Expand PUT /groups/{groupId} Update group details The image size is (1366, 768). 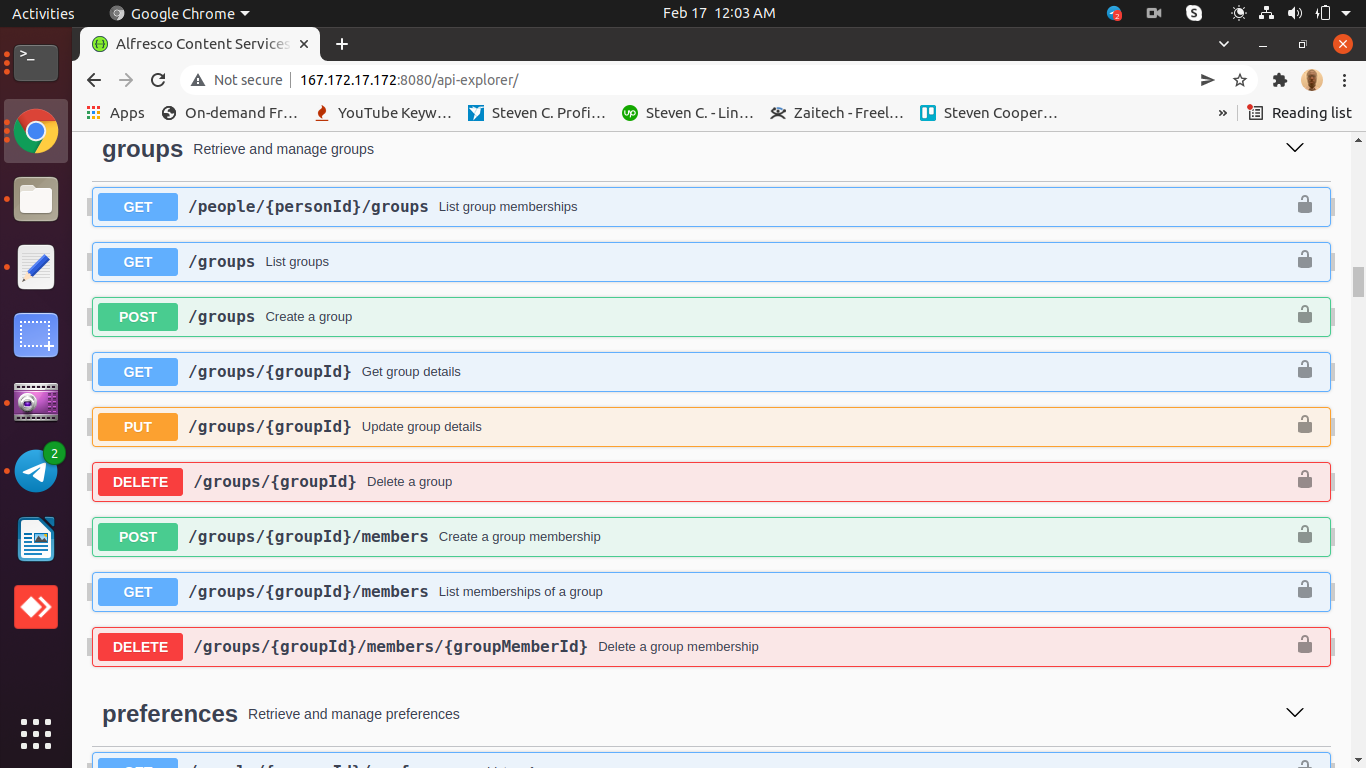[711, 427]
